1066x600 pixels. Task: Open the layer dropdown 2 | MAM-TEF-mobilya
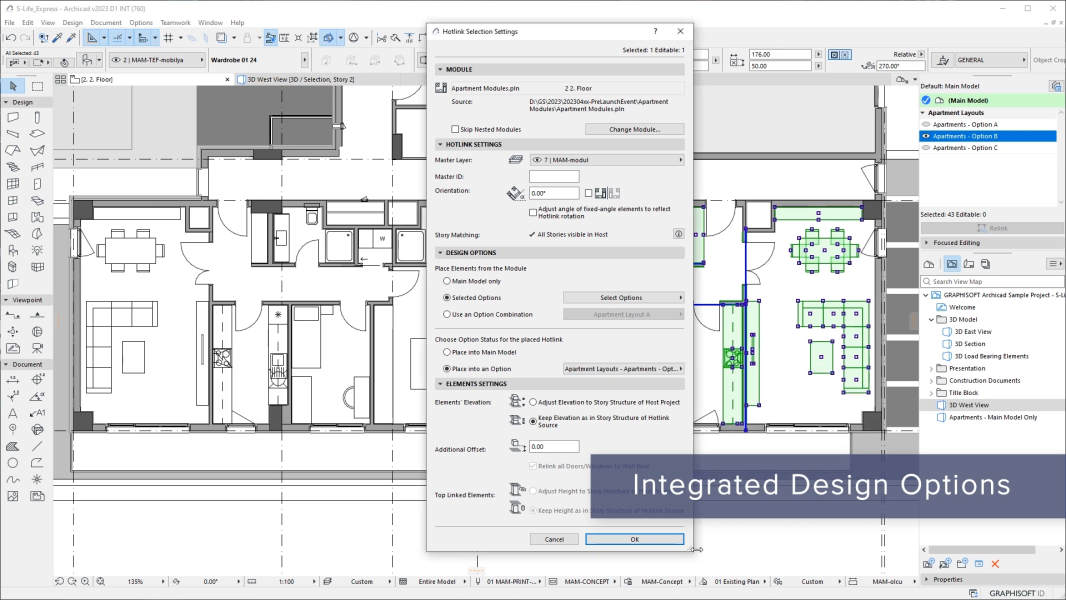point(157,60)
